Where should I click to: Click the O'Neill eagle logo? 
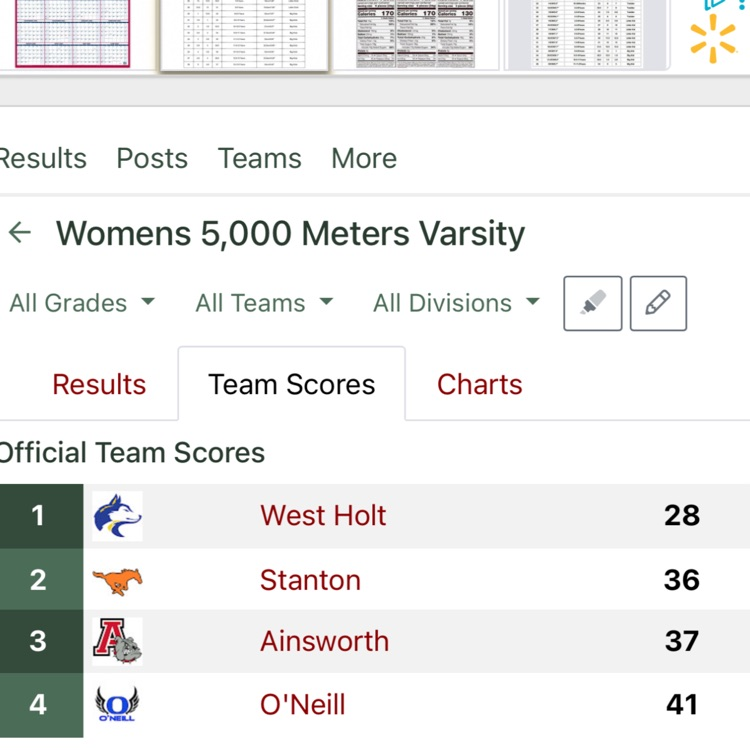coord(117,705)
